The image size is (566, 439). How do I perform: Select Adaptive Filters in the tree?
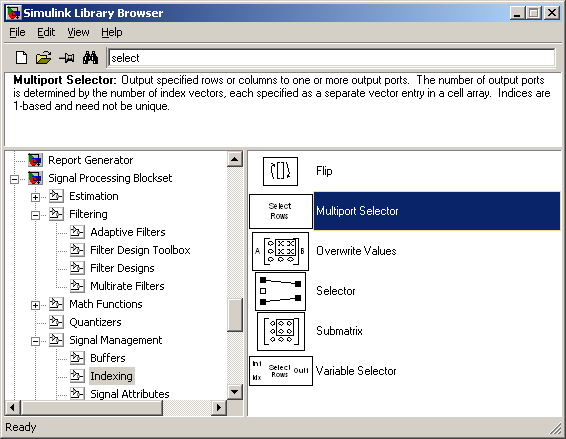coord(128,232)
